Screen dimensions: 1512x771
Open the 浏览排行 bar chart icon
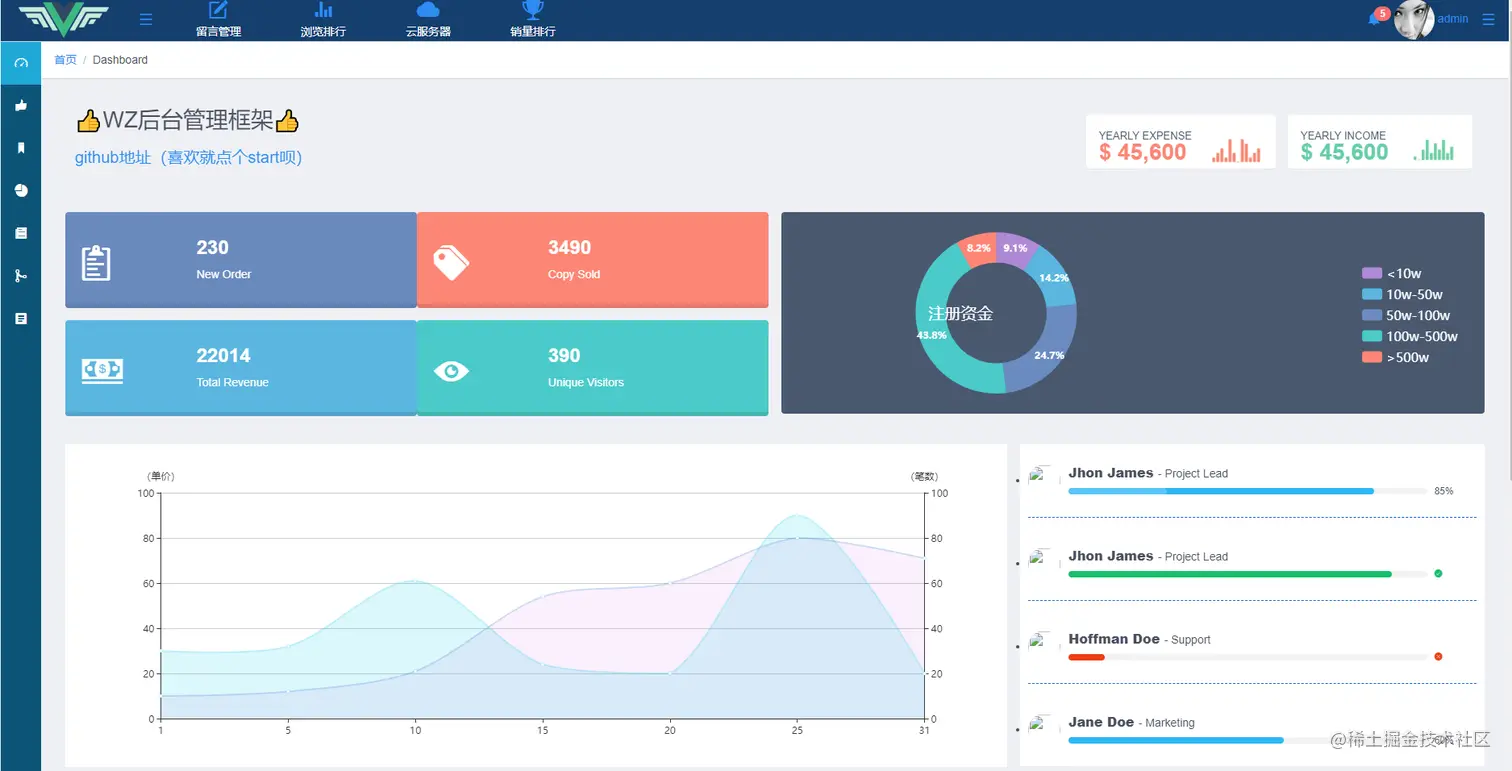(x=323, y=10)
